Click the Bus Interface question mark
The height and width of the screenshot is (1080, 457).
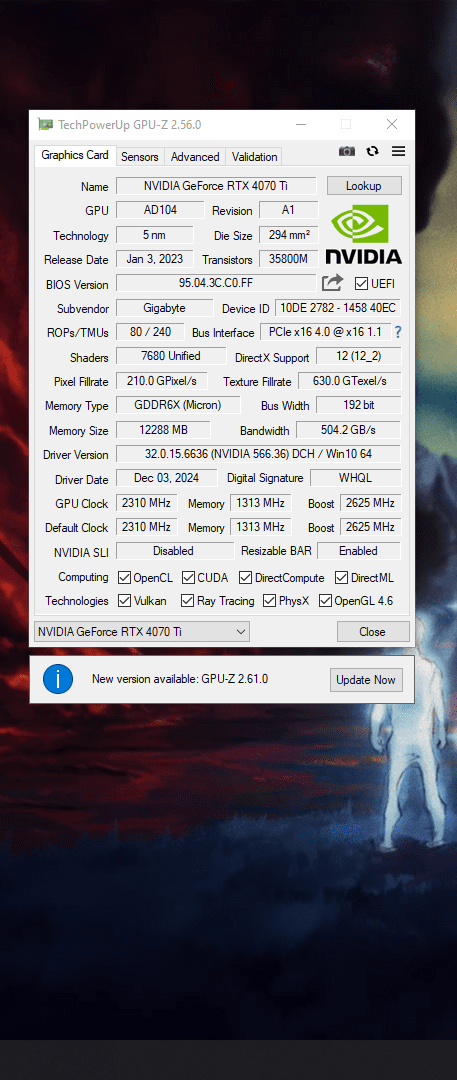click(x=398, y=332)
